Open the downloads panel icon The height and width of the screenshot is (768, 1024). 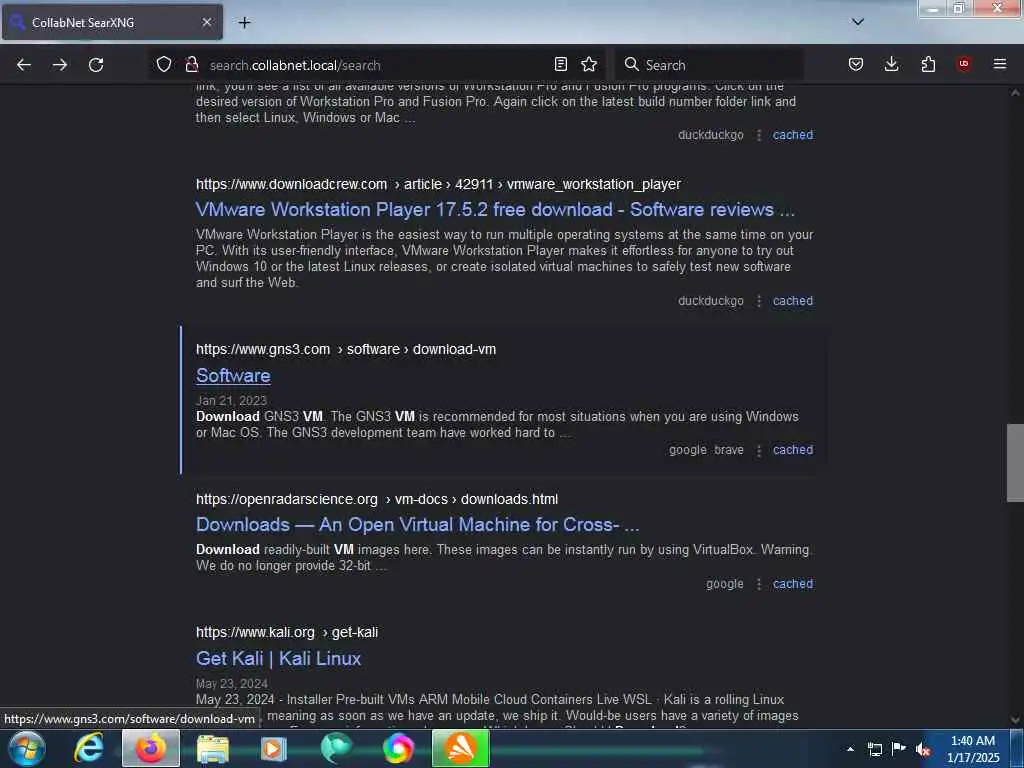[891, 64]
